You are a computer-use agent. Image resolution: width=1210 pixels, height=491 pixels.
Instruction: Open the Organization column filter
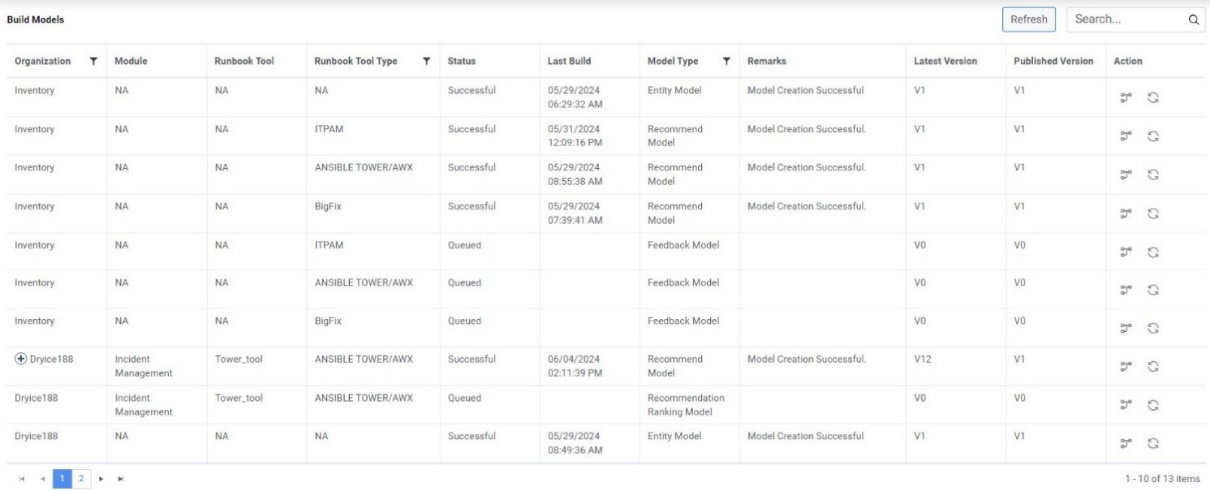click(x=94, y=61)
